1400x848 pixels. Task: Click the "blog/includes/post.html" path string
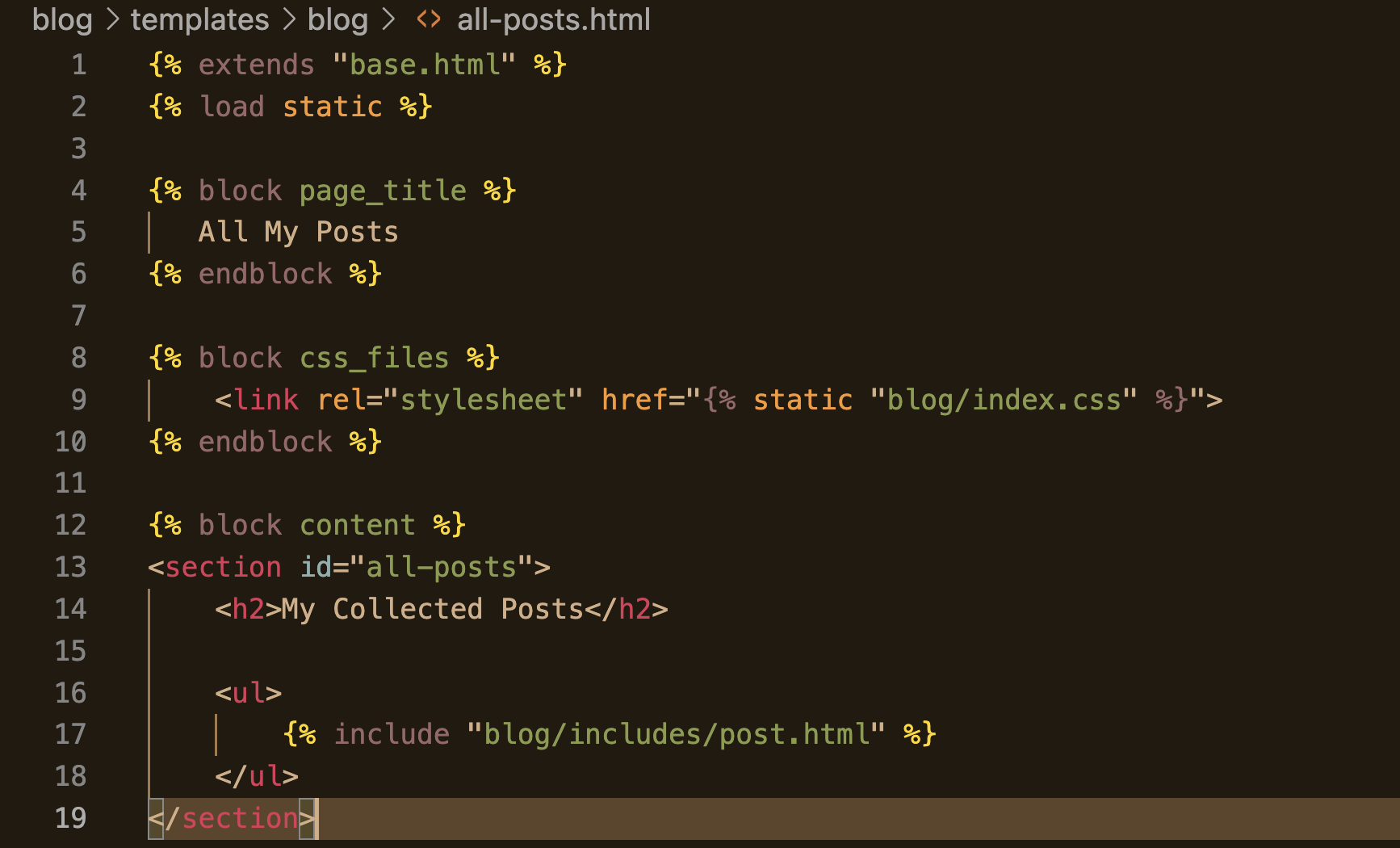676,734
